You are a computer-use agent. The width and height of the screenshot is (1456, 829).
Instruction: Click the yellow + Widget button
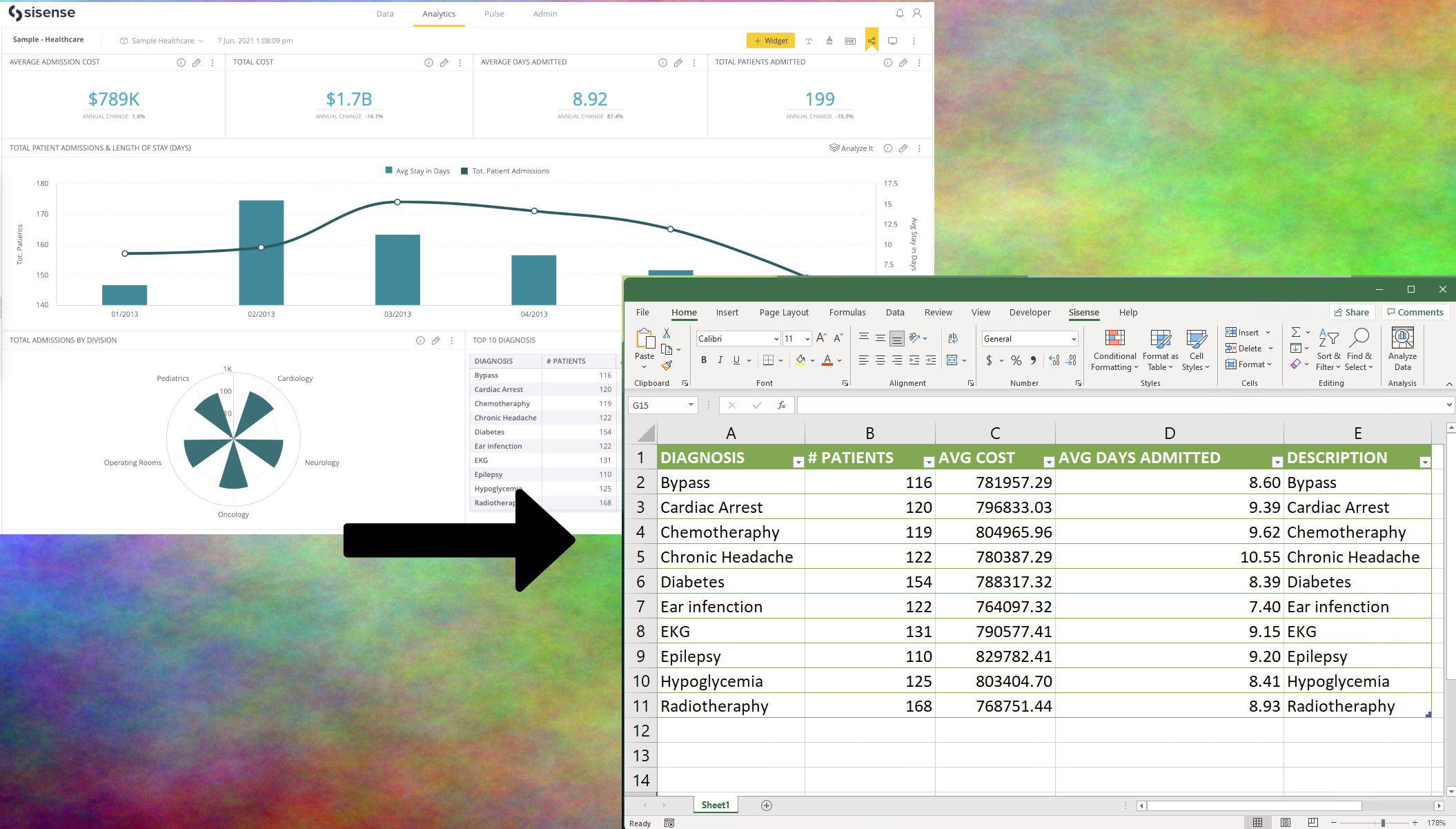tap(770, 41)
